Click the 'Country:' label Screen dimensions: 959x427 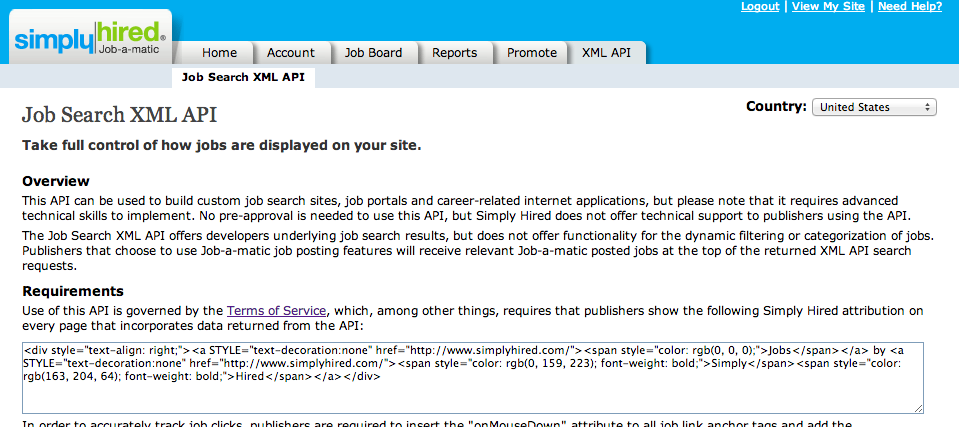pos(776,106)
